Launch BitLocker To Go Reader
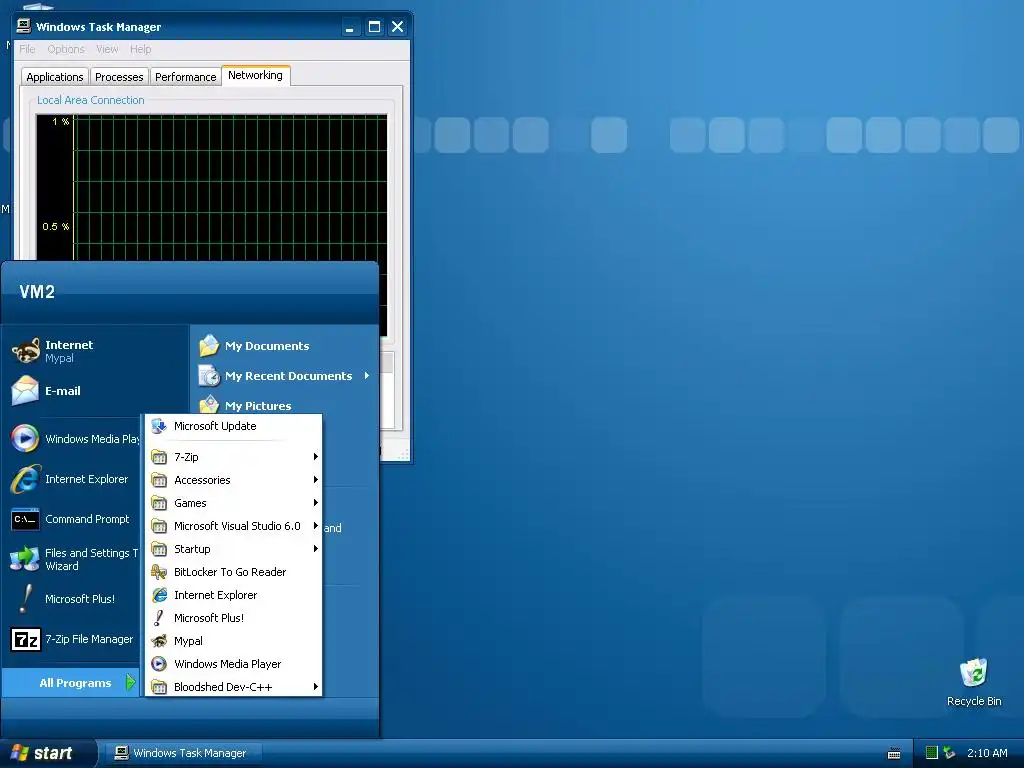Screen dimensions: 1024x768 pyautogui.click(x=234, y=572)
